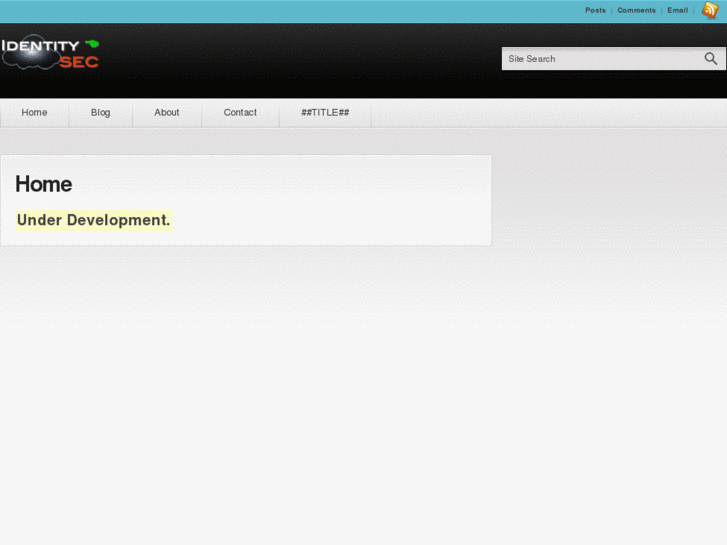This screenshot has width=727, height=545.
Task: Open the Comments feed link
Action: tap(636, 10)
